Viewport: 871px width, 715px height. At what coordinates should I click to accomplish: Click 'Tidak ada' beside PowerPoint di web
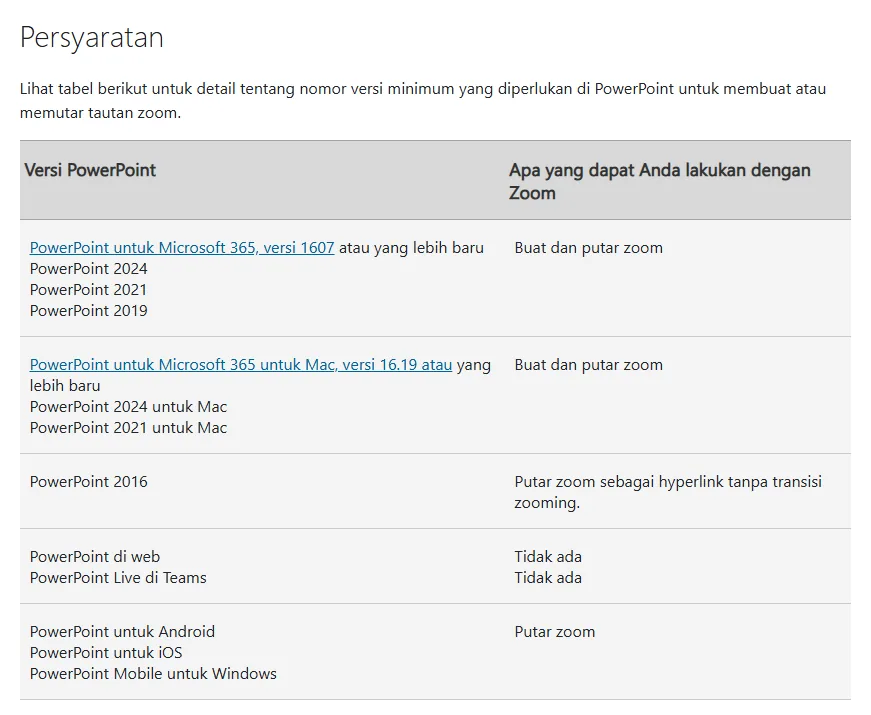(x=548, y=557)
